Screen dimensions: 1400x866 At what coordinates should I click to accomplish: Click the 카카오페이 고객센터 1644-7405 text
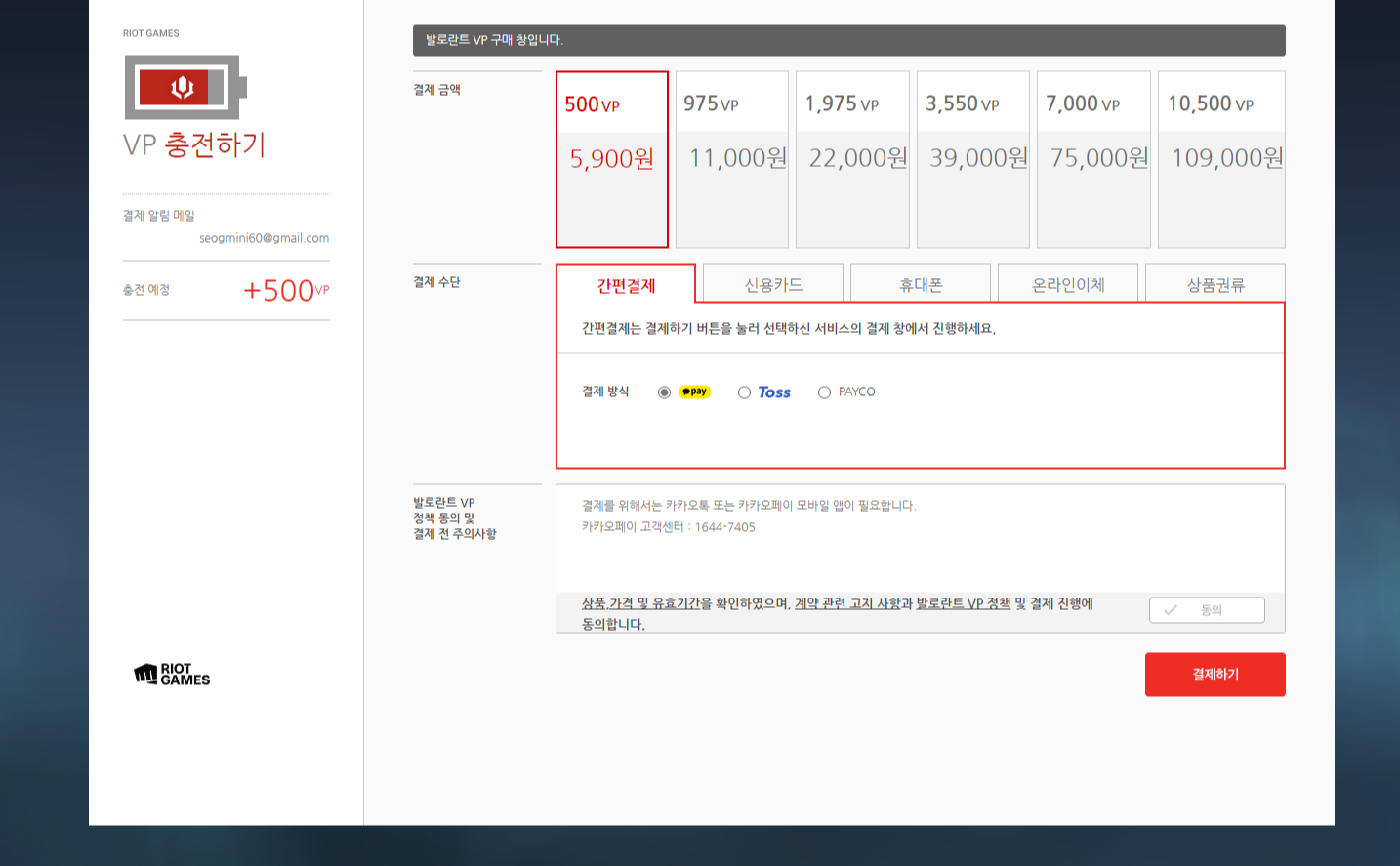coord(669,527)
